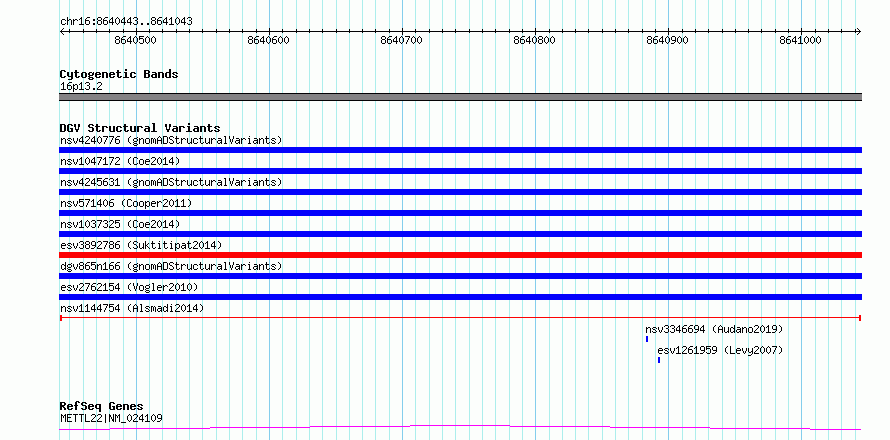The width and height of the screenshot is (890, 440).
Task: Click the nsv1047172 (Coe2014) label
Action: point(120,161)
